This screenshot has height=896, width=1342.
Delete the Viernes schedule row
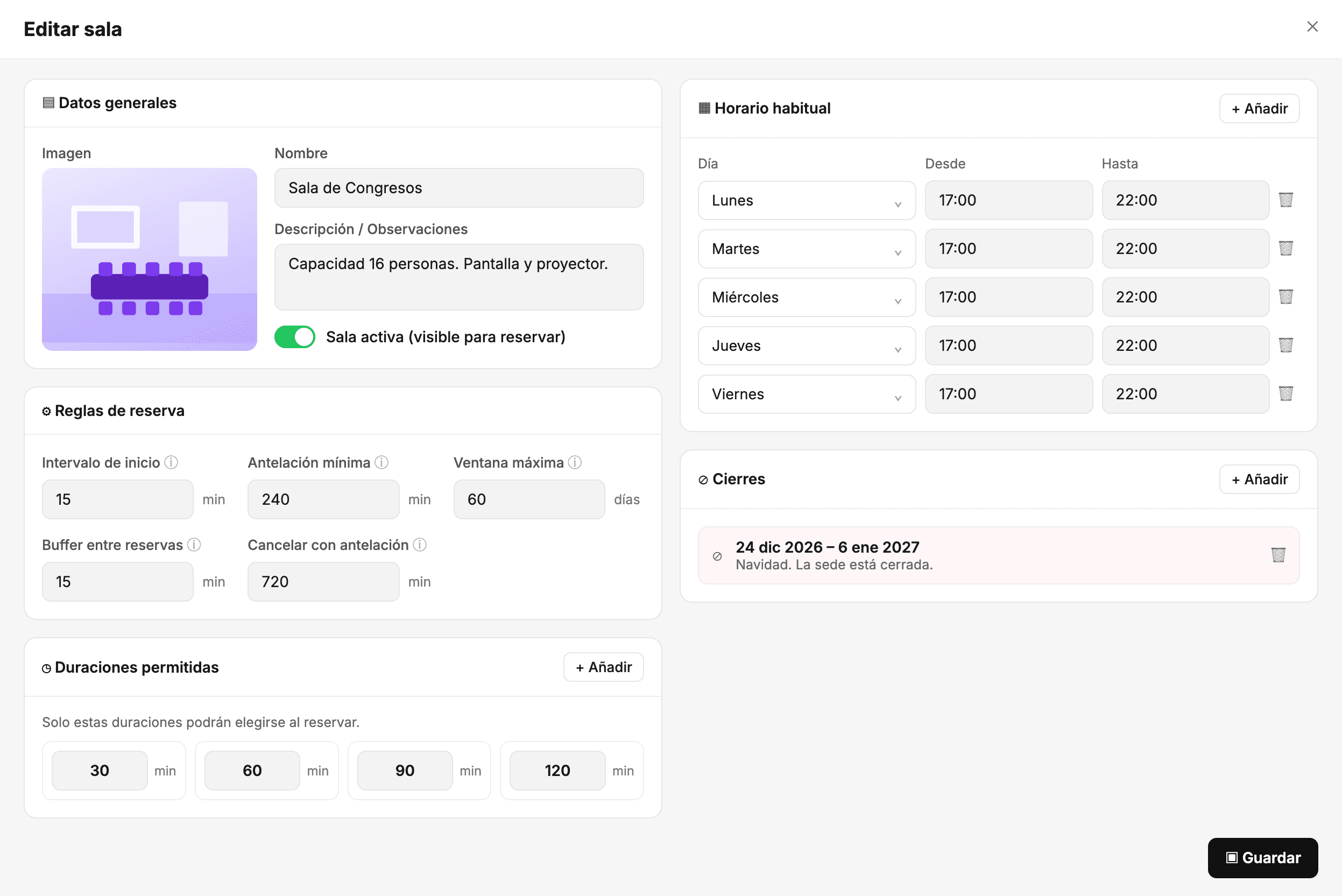[1286, 394]
